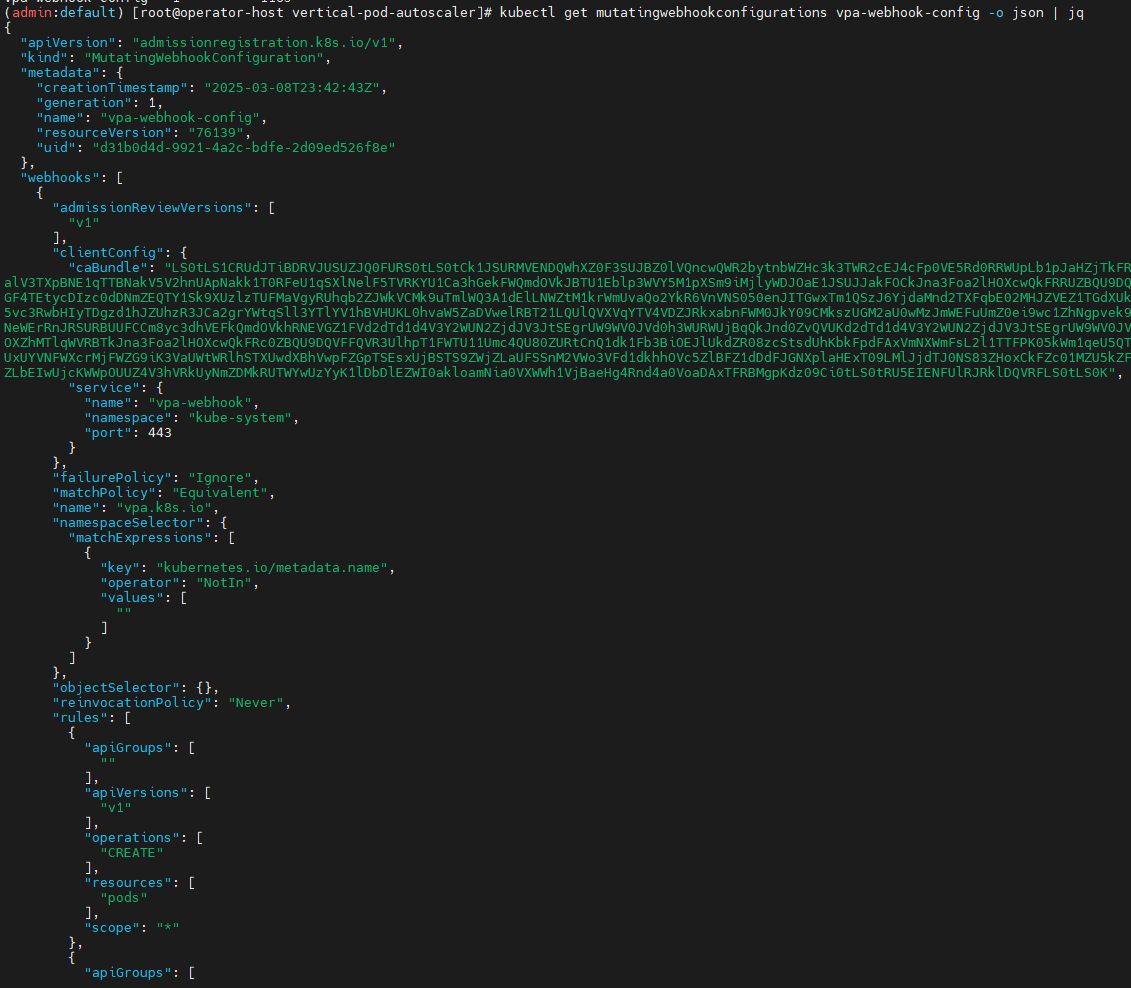This screenshot has height=988, width=1131.
Task: Select the "values" key under matchExpressions
Action: coord(132,598)
